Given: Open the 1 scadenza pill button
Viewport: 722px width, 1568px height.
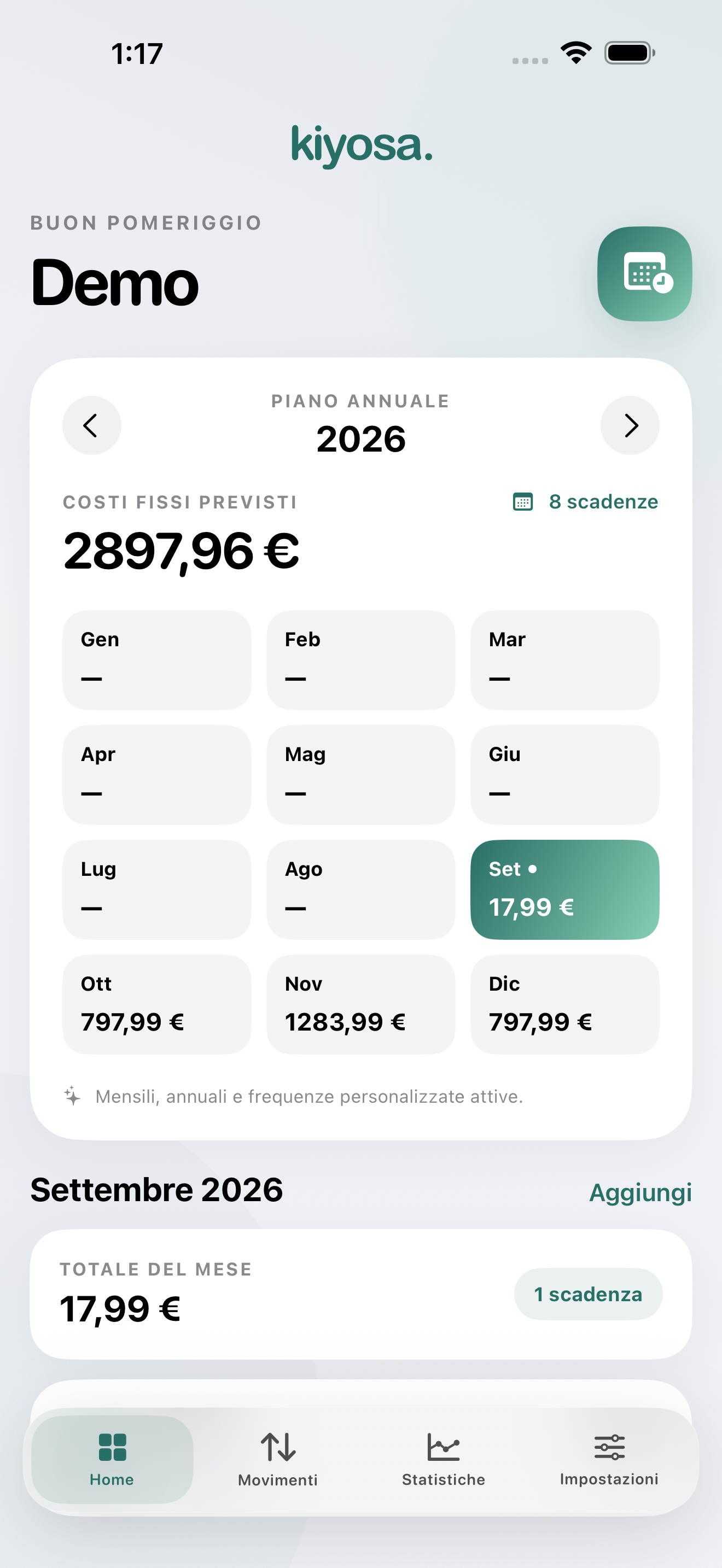Looking at the screenshot, I should tap(588, 1294).
